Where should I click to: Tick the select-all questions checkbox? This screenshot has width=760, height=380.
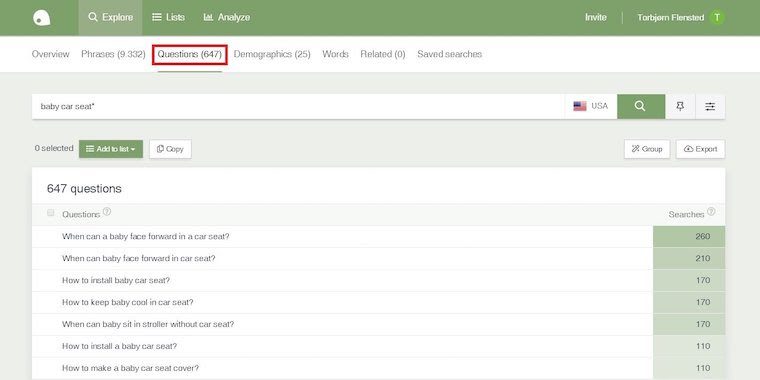tap(50, 213)
